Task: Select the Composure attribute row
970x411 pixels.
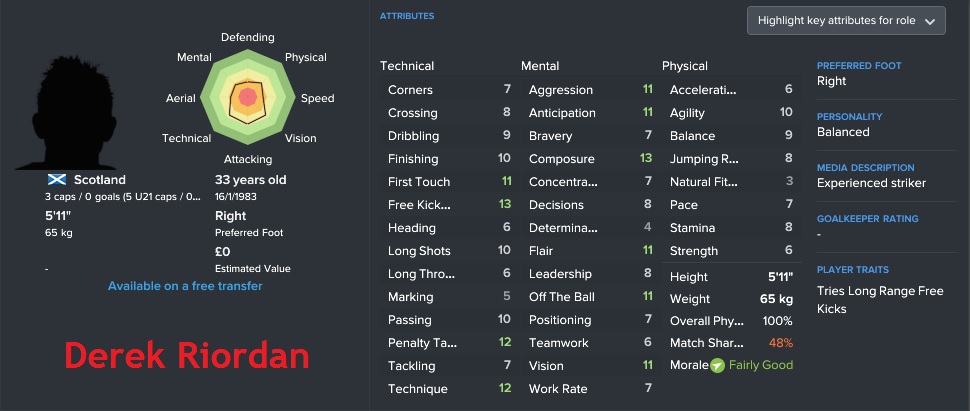Action: point(590,159)
